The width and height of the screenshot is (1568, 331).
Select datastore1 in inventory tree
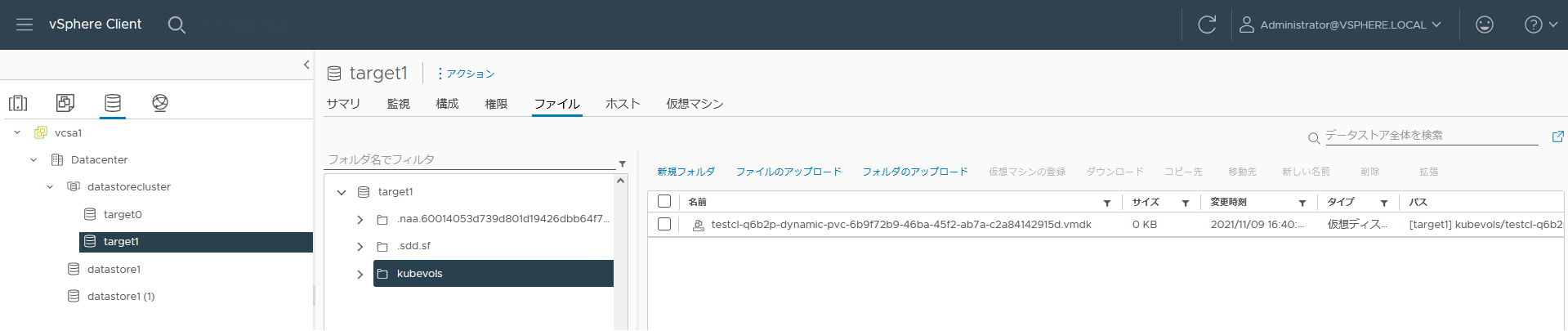[x=114, y=269]
